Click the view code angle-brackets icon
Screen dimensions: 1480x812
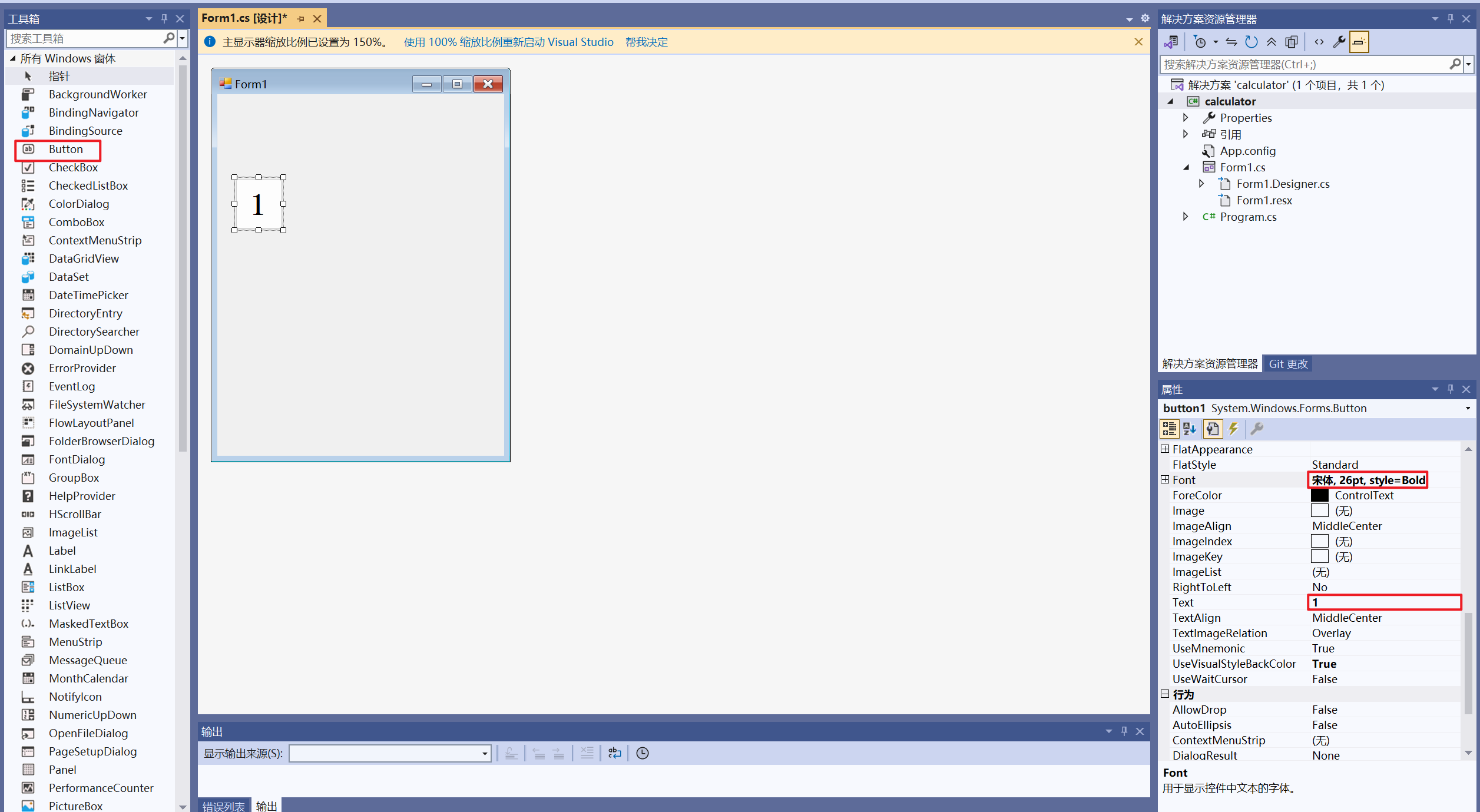1319,42
